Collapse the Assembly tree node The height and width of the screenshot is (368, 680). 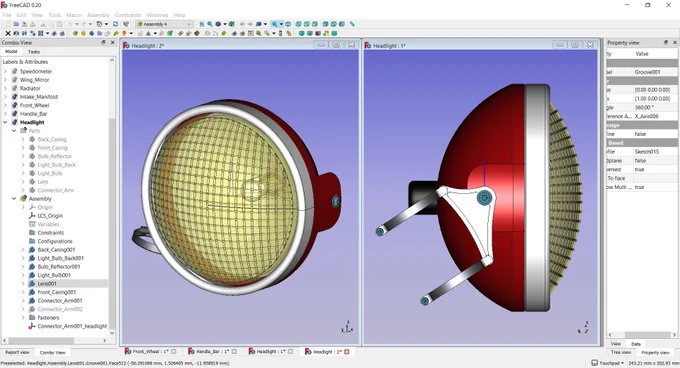click(x=14, y=199)
